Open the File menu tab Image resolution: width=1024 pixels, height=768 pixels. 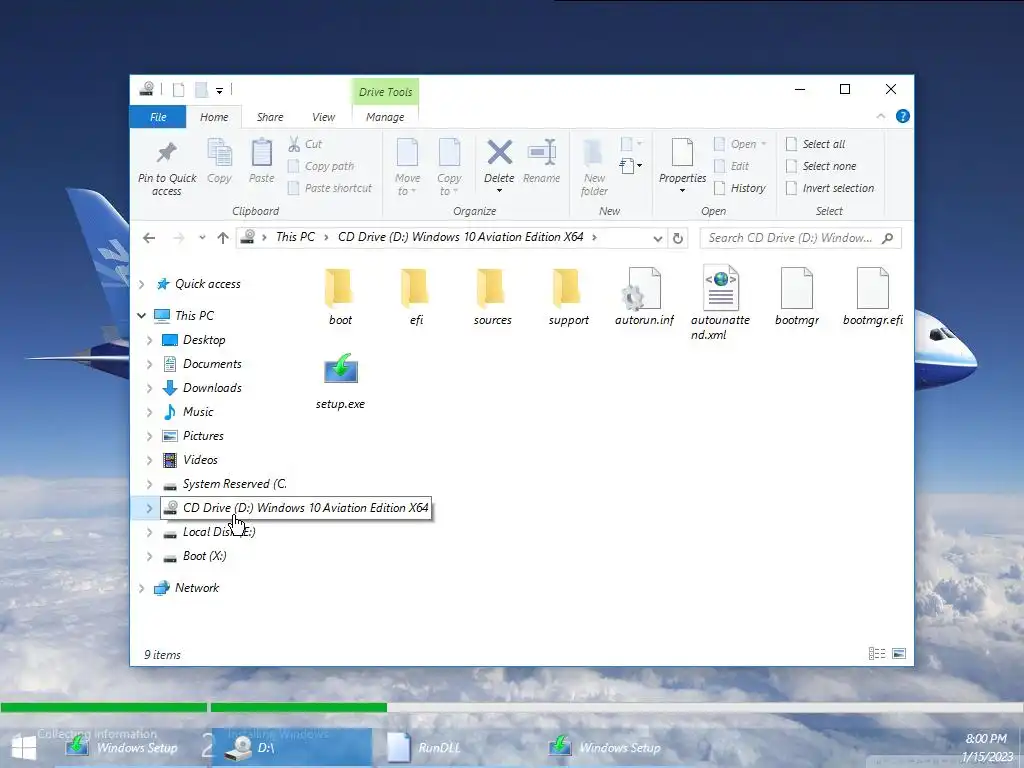158,117
